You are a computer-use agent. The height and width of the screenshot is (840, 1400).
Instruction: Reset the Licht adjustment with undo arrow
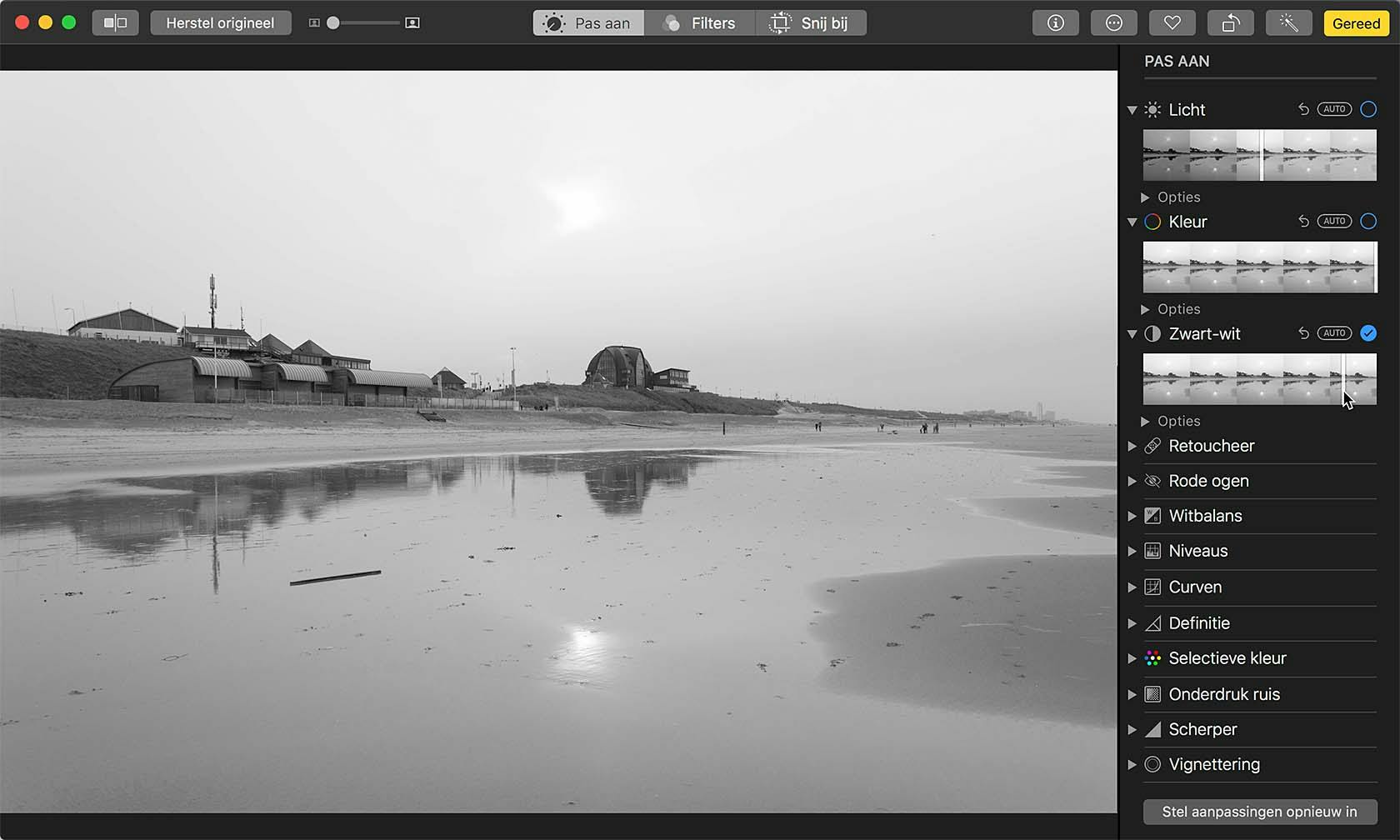click(x=1303, y=109)
